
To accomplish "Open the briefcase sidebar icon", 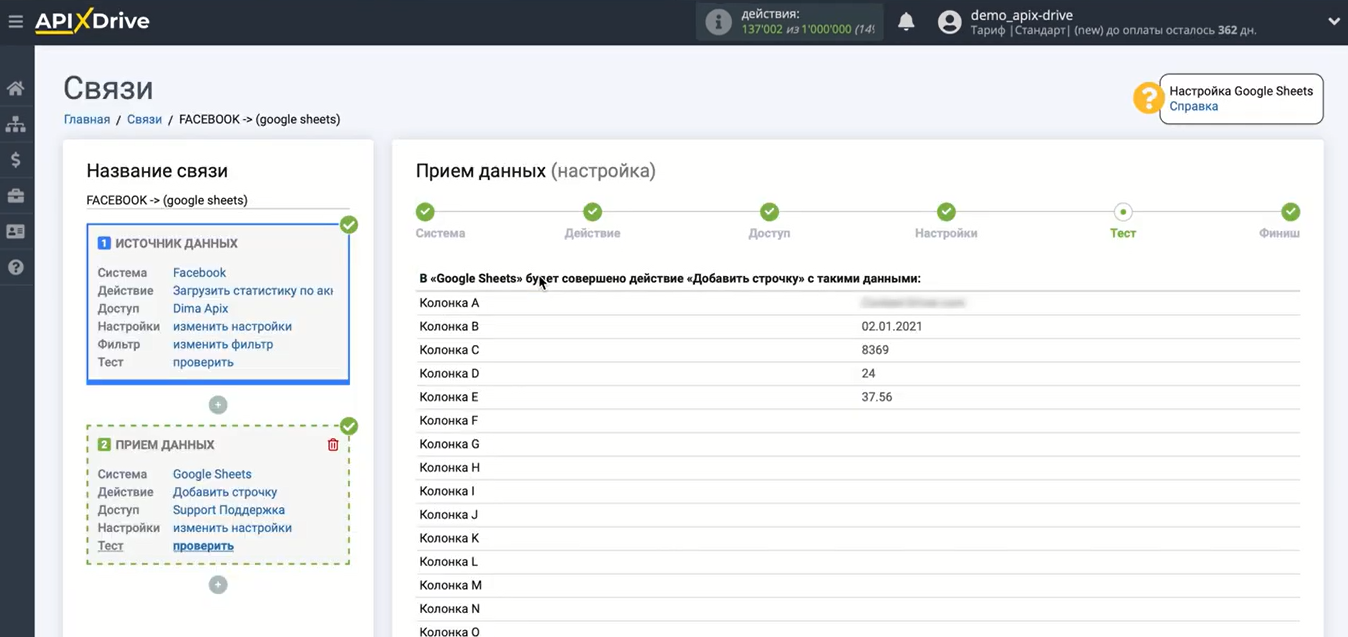I will 15,195.
